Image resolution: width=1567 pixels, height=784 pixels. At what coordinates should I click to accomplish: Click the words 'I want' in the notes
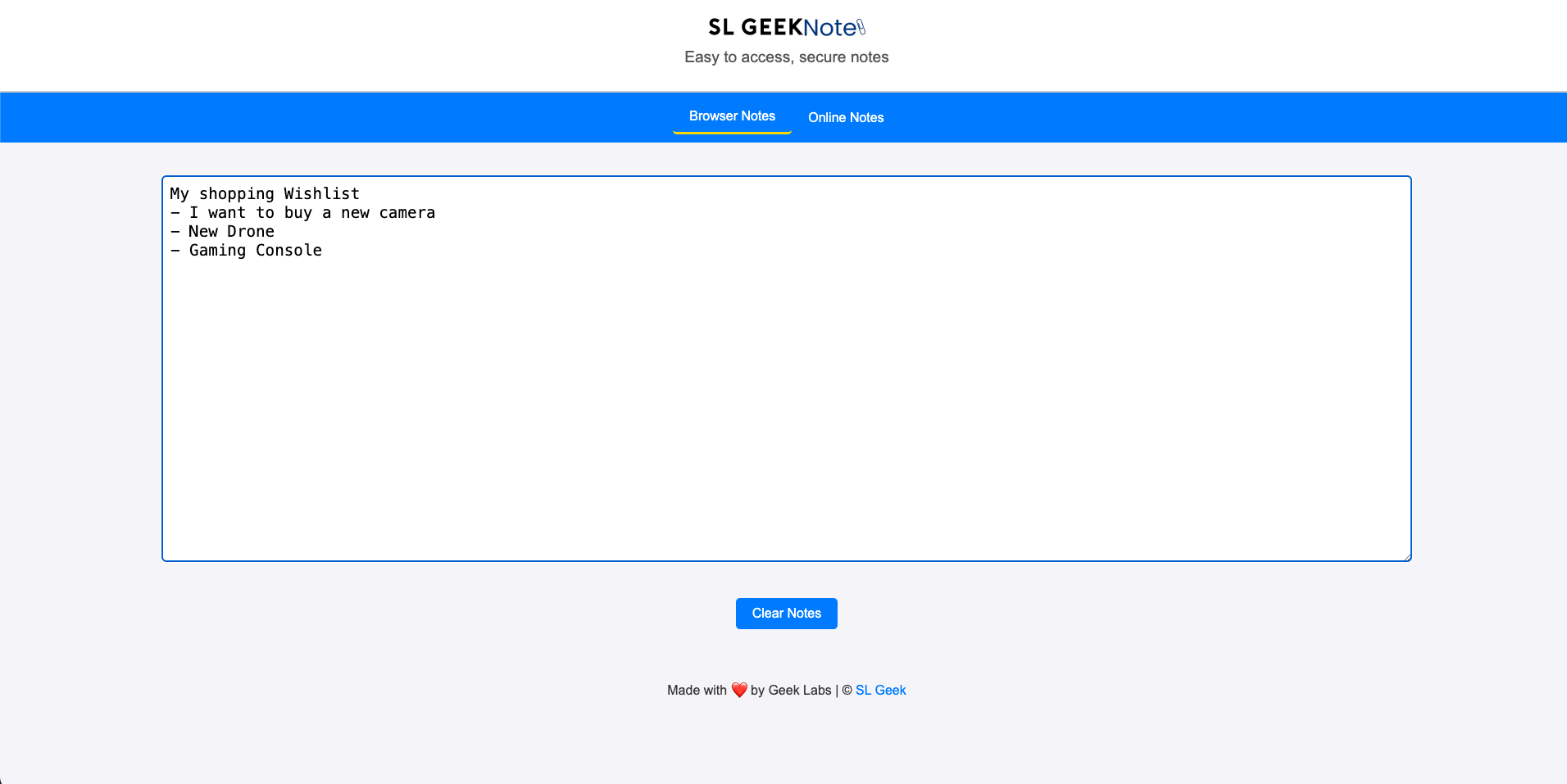(x=217, y=213)
